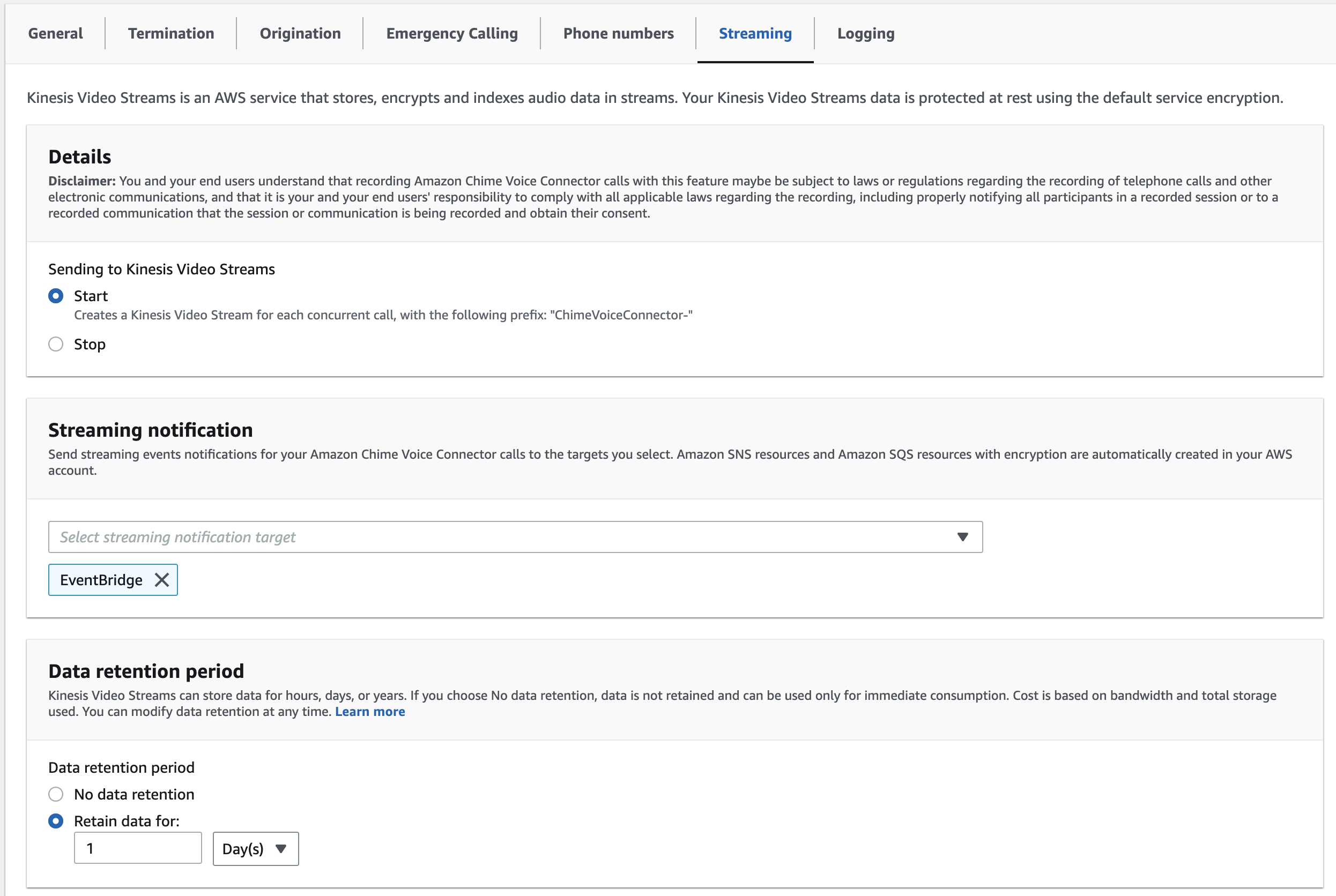Click the Streaming notification heading
Viewport: 1336px width, 896px height.
click(150, 430)
